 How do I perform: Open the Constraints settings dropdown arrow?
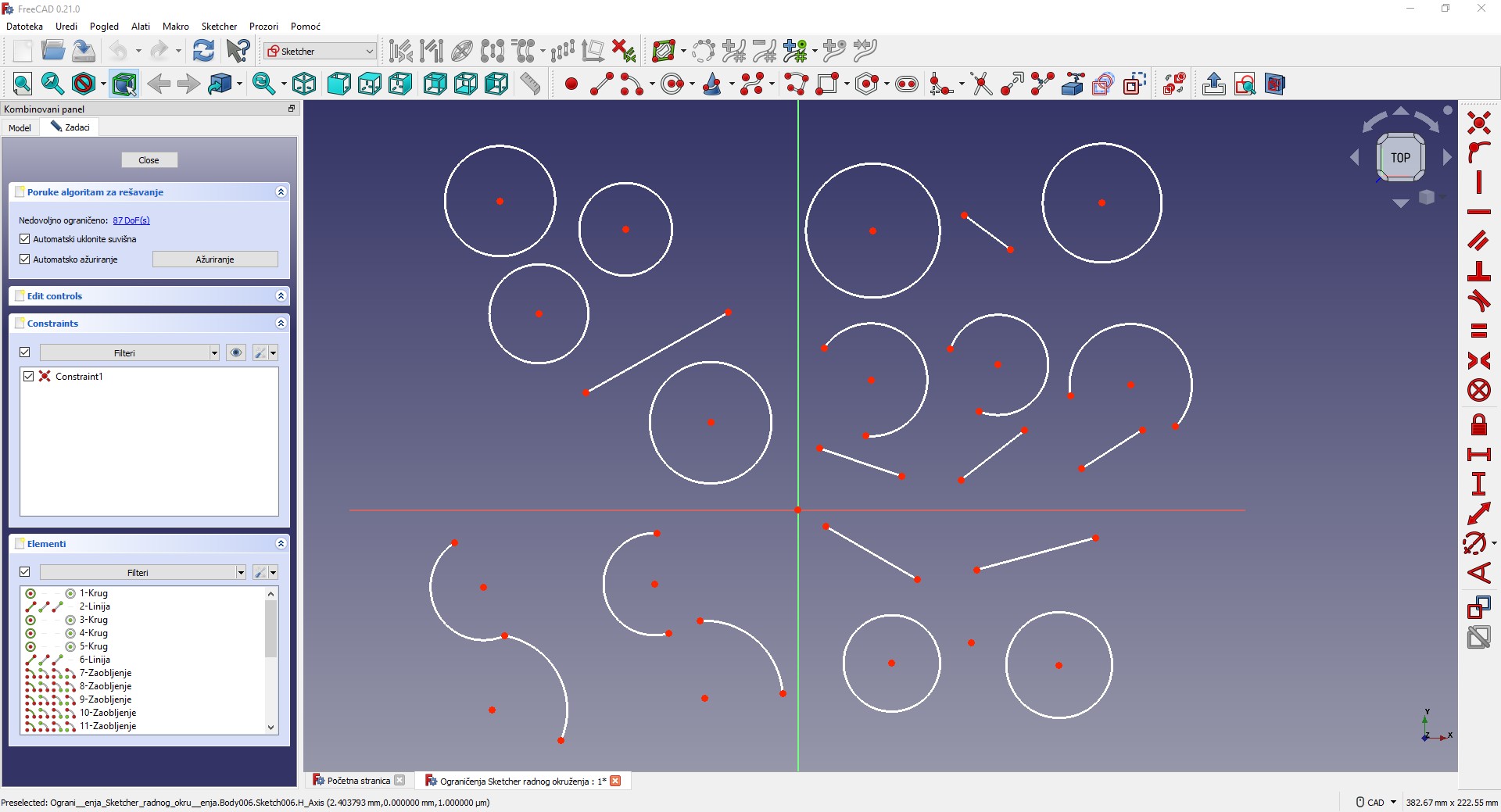(x=274, y=352)
